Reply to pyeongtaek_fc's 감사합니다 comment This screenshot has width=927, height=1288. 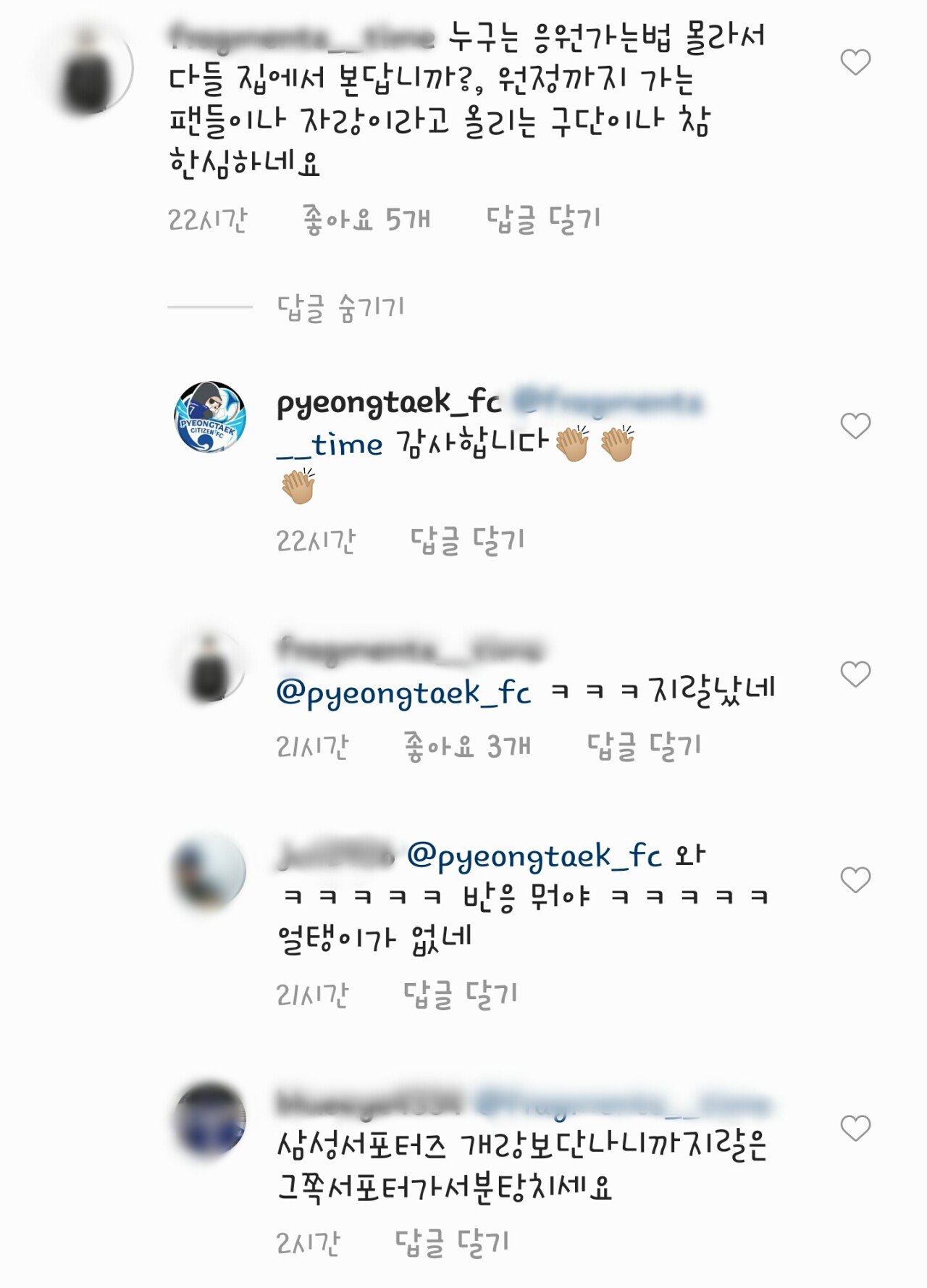click(x=467, y=540)
